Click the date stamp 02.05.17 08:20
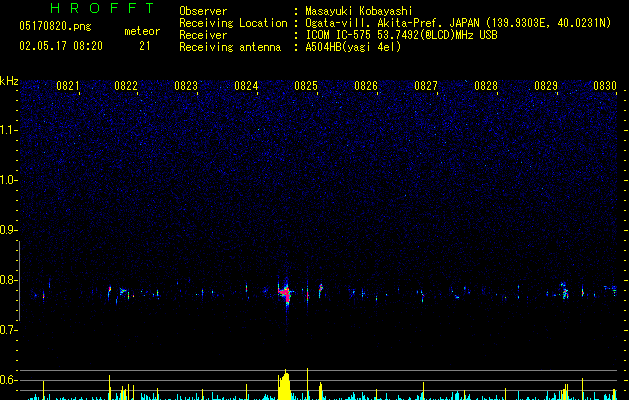The height and width of the screenshot is (400, 629). (61, 46)
